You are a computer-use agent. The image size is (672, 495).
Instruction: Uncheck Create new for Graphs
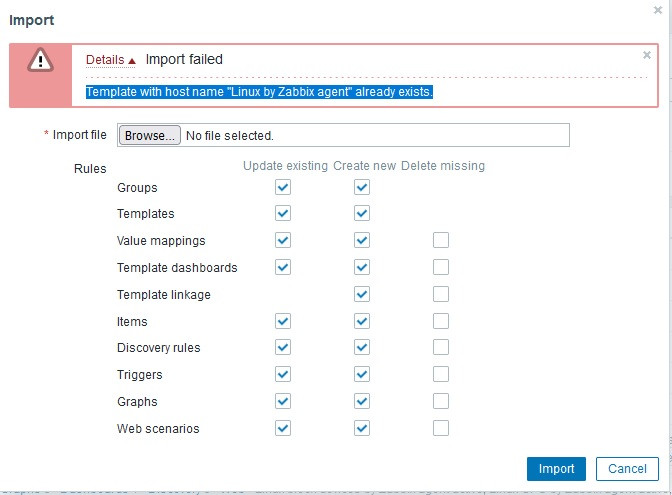362,401
